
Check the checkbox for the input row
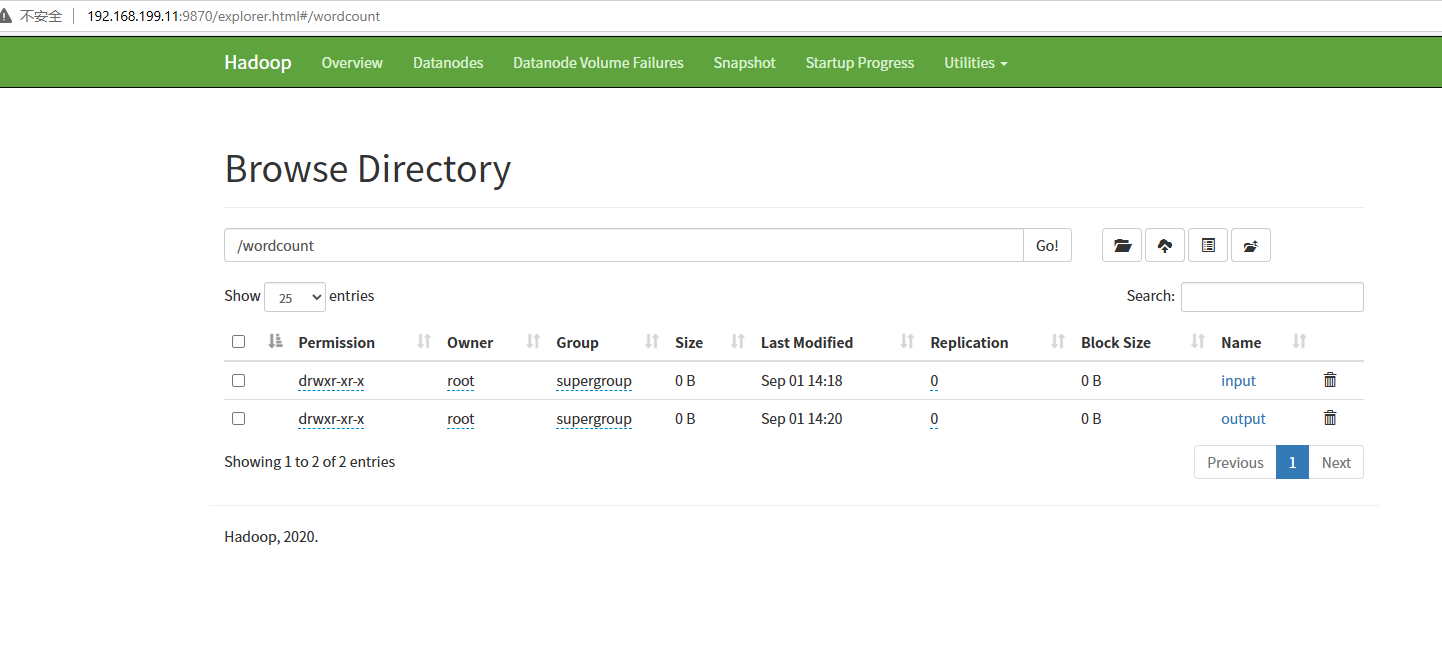point(238,380)
